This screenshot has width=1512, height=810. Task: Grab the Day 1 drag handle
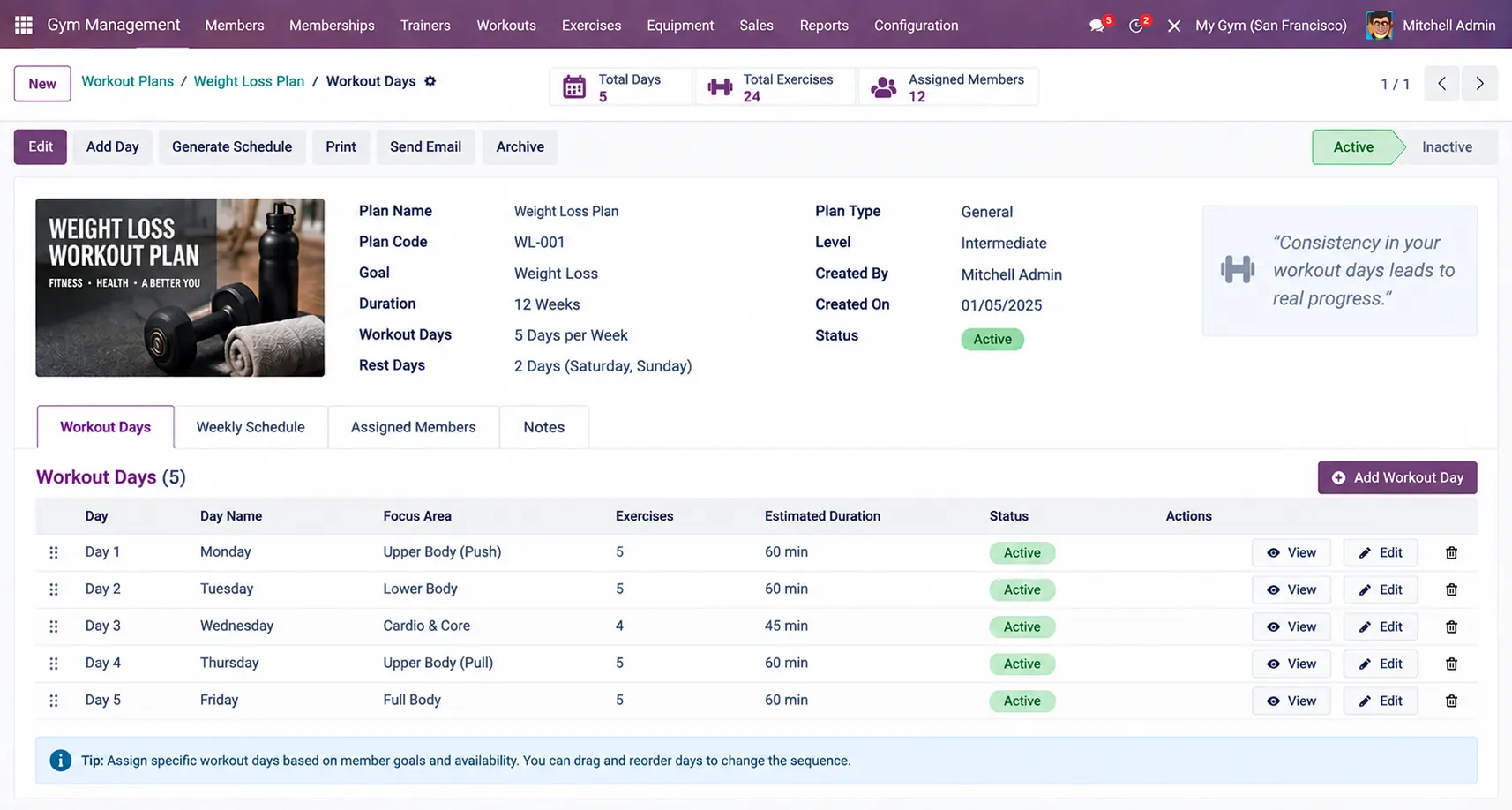coord(54,552)
